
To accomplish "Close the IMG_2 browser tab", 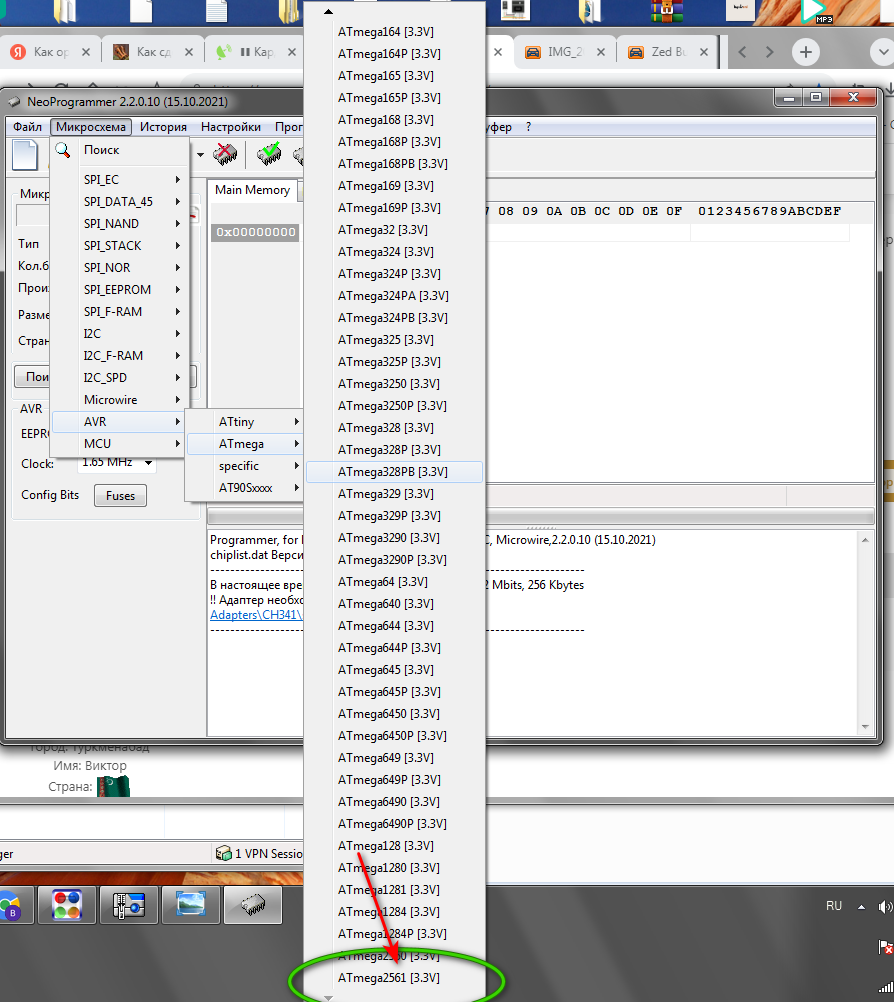I will [x=601, y=52].
